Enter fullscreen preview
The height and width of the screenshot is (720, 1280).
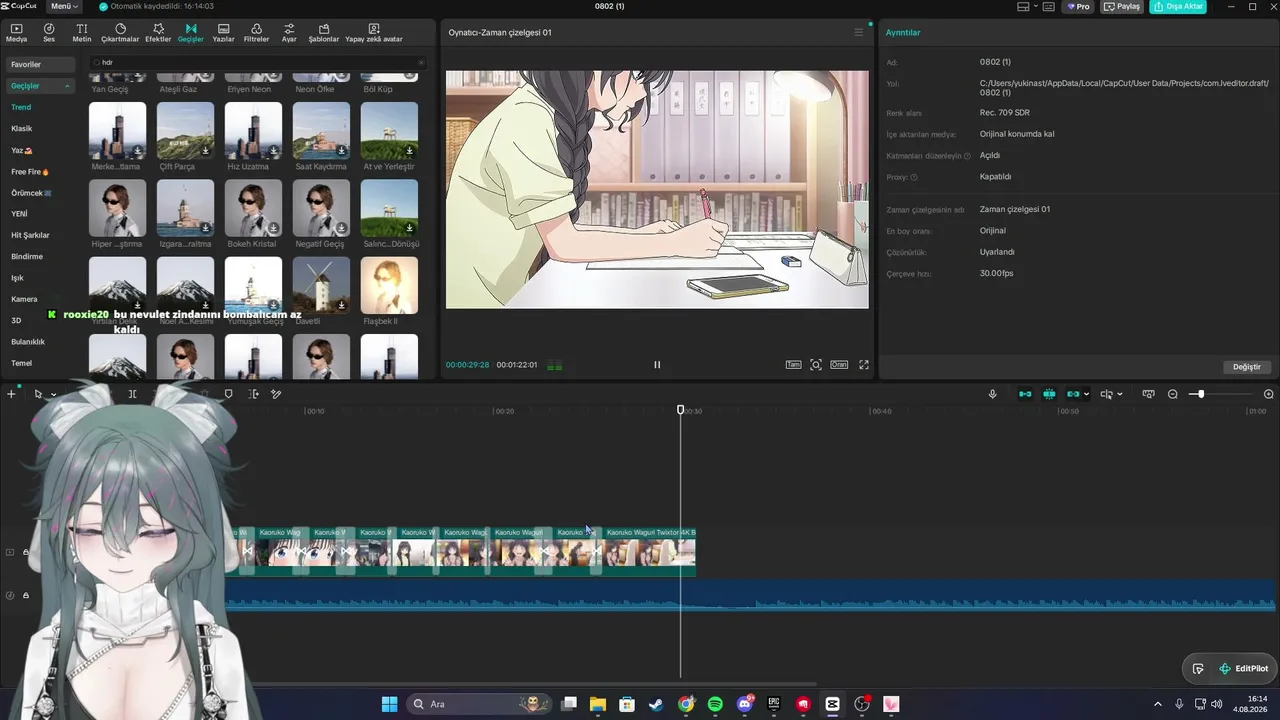click(x=864, y=365)
